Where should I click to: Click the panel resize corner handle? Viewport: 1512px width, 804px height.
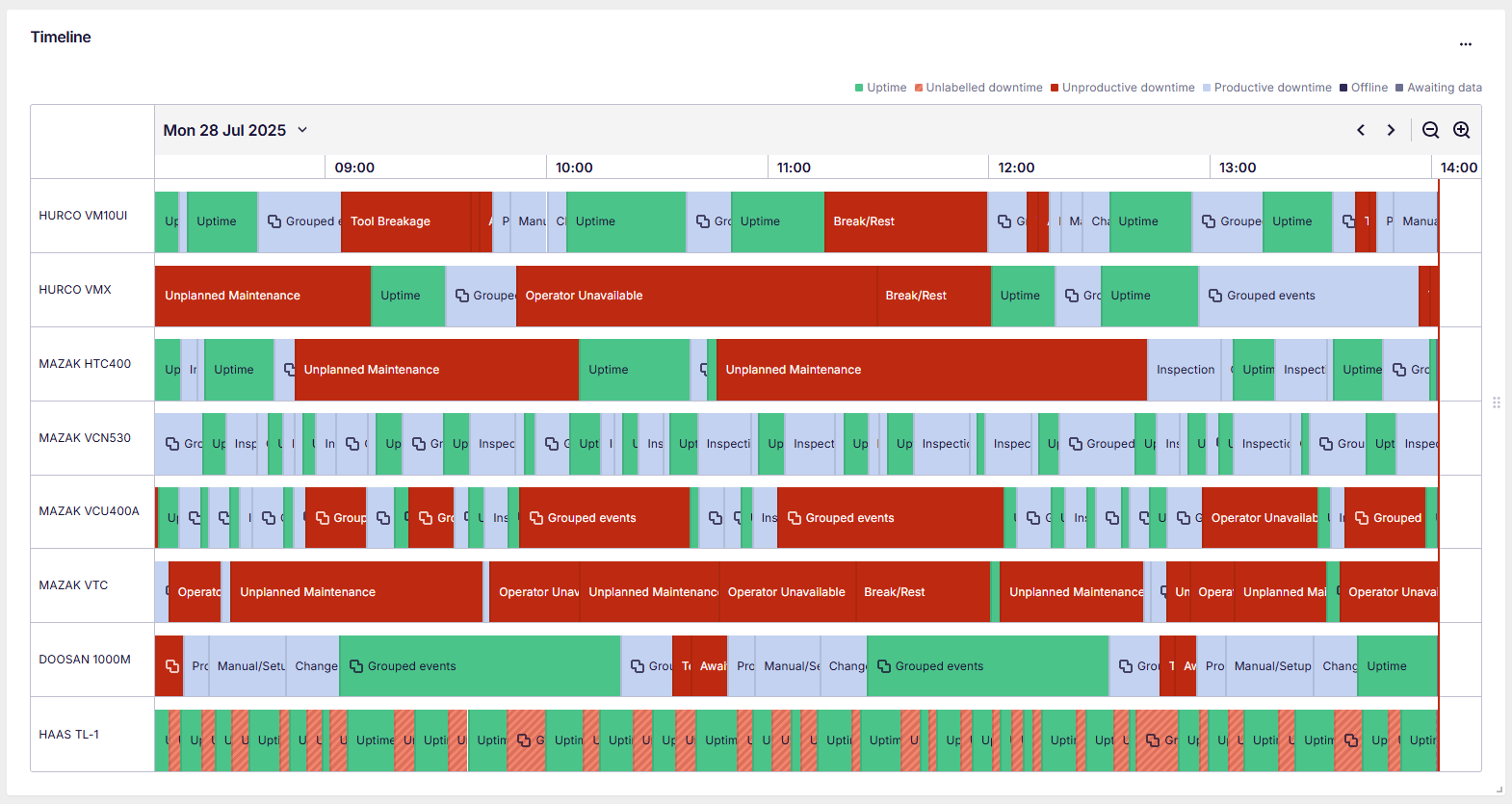(x=1499, y=790)
